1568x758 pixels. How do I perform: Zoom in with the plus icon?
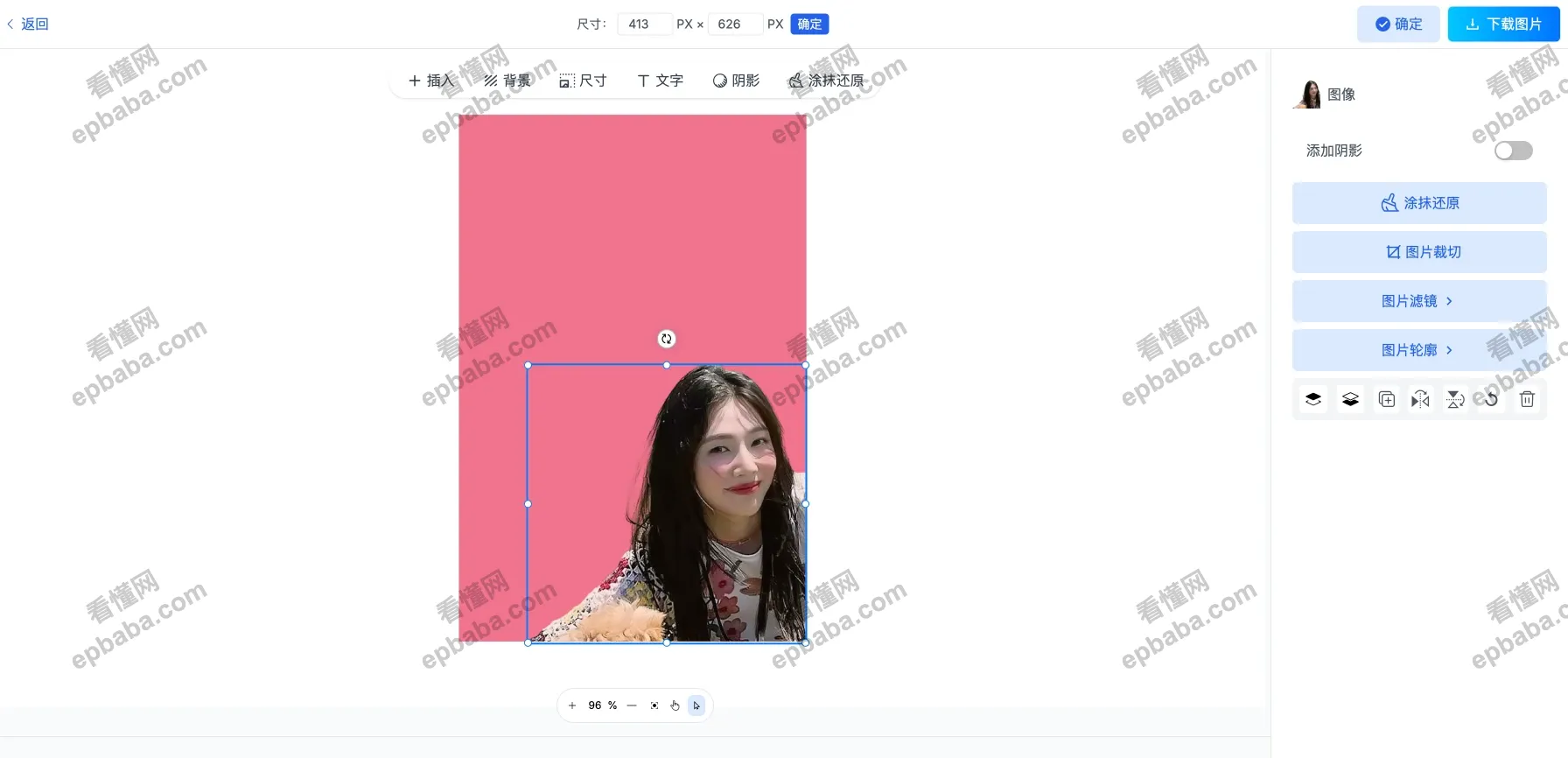572,705
